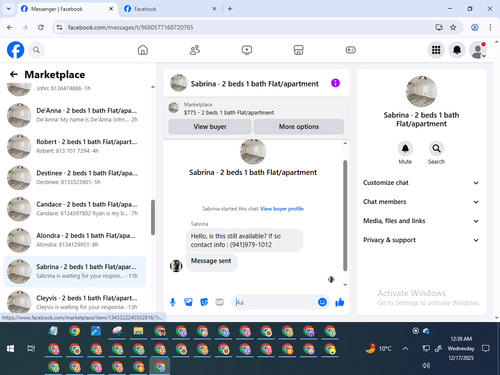Image resolution: width=500 pixels, height=375 pixels.
Task: Open Chrome three-dot menu
Action: 490,27
